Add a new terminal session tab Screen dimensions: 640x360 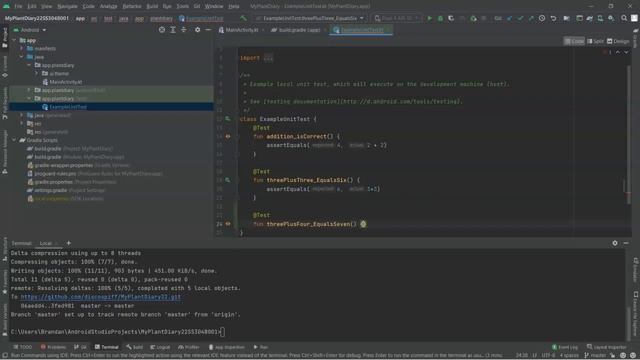[x=69, y=243]
